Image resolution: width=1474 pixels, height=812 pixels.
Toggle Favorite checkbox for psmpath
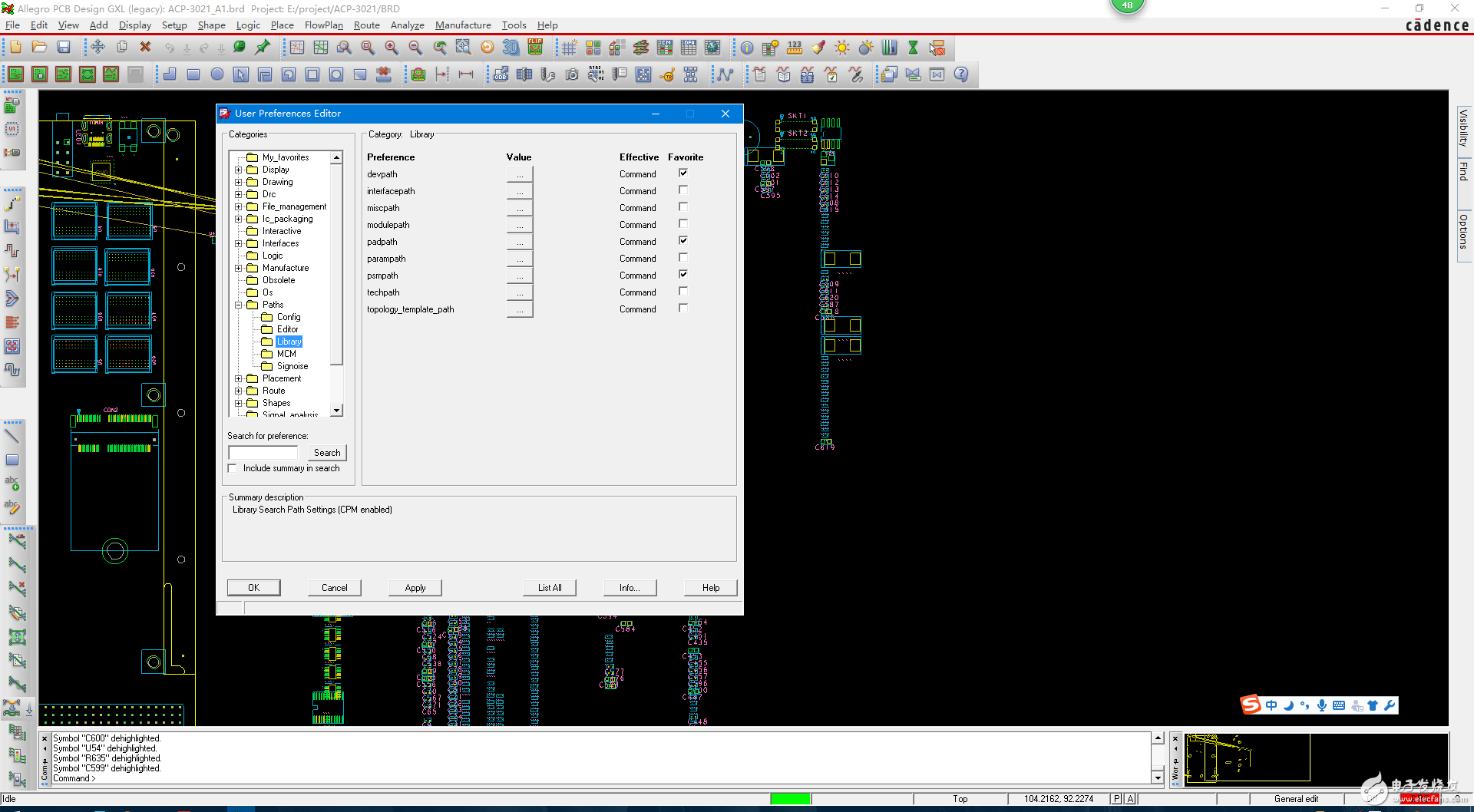click(683, 275)
